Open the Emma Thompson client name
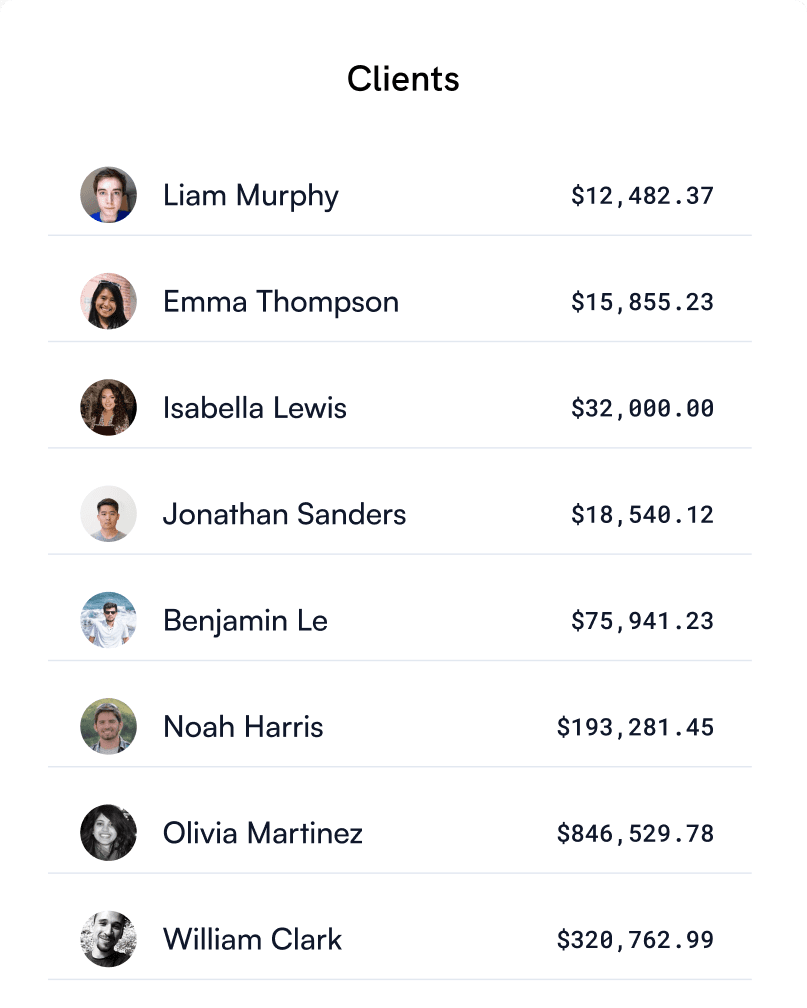Screen dimensions: 807x1008 (281, 301)
